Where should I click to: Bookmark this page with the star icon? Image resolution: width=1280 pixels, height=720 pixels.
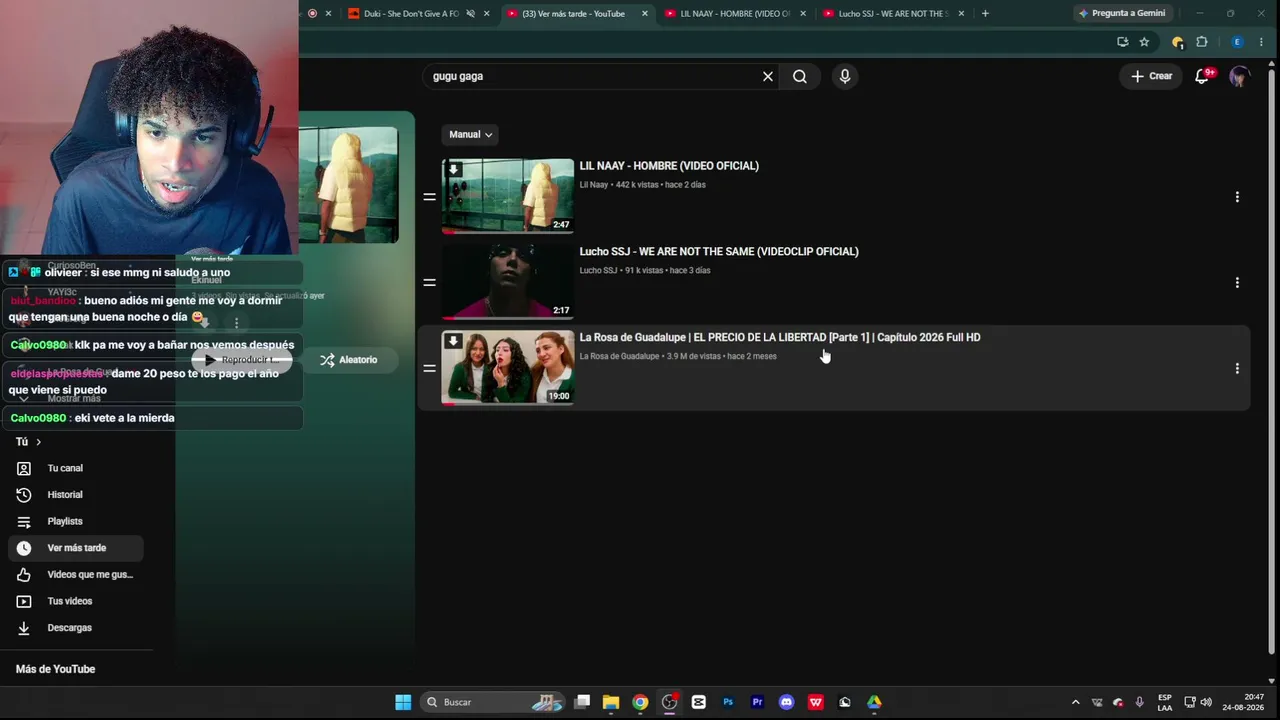pos(1144,42)
